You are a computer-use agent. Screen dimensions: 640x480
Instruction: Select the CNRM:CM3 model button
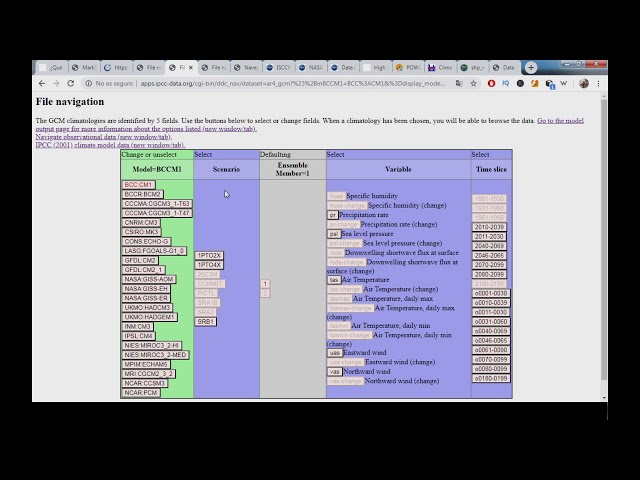pos(141,222)
